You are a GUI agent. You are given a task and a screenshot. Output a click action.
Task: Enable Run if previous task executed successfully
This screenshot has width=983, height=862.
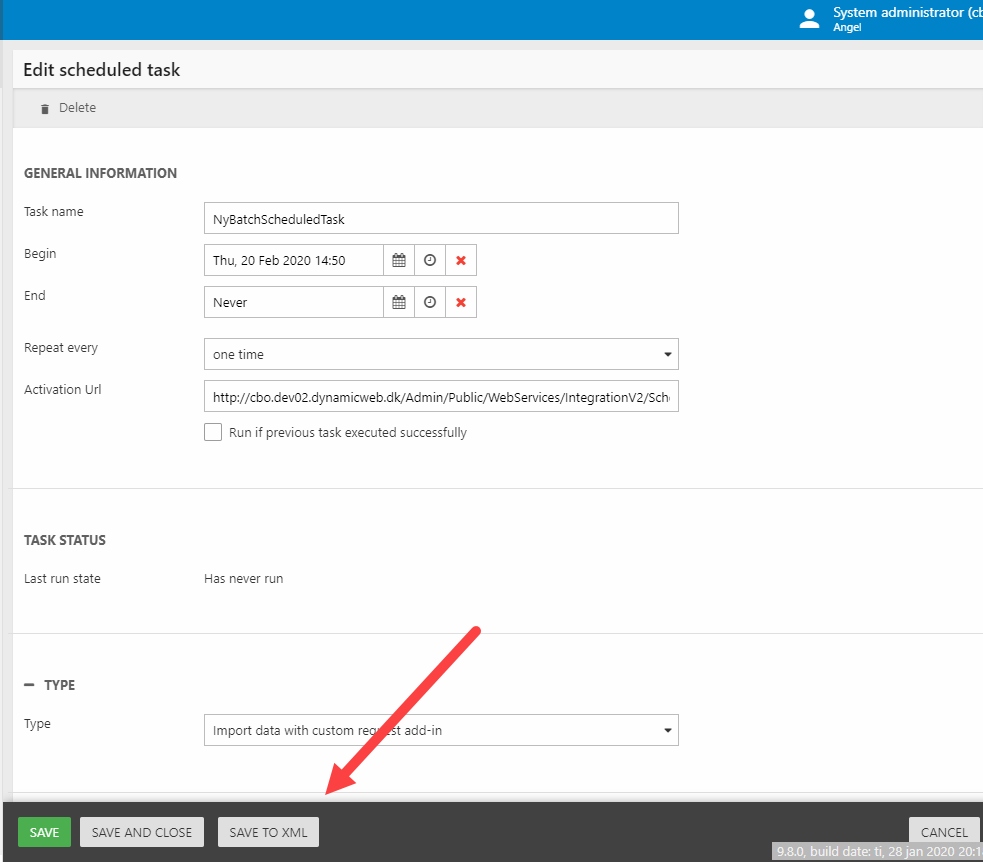tap(213, 432)
